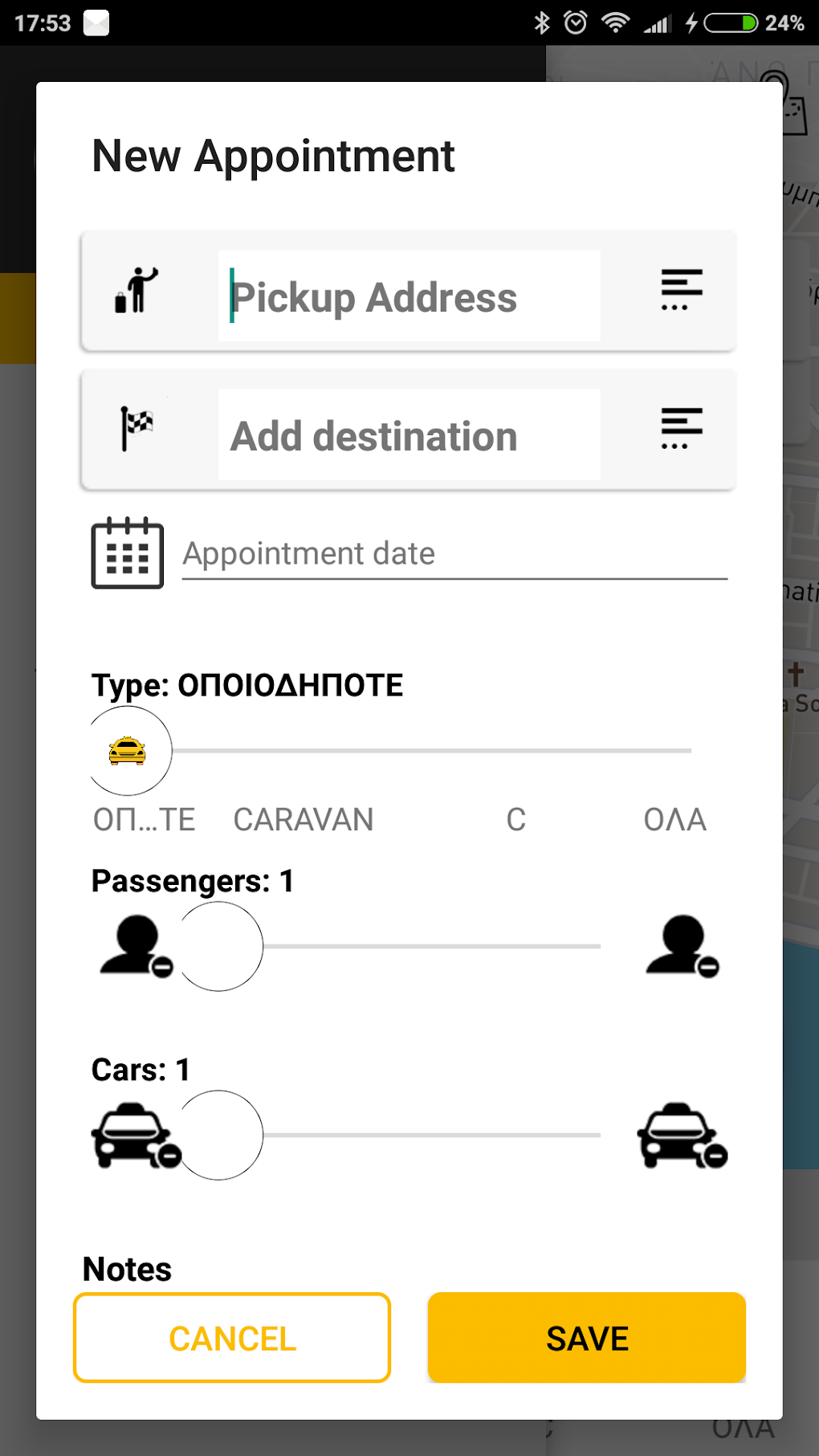Screen dimensions: 819x1456
Task: Tap the left passenger icon beside slider
Action: [x=135, y=946]
